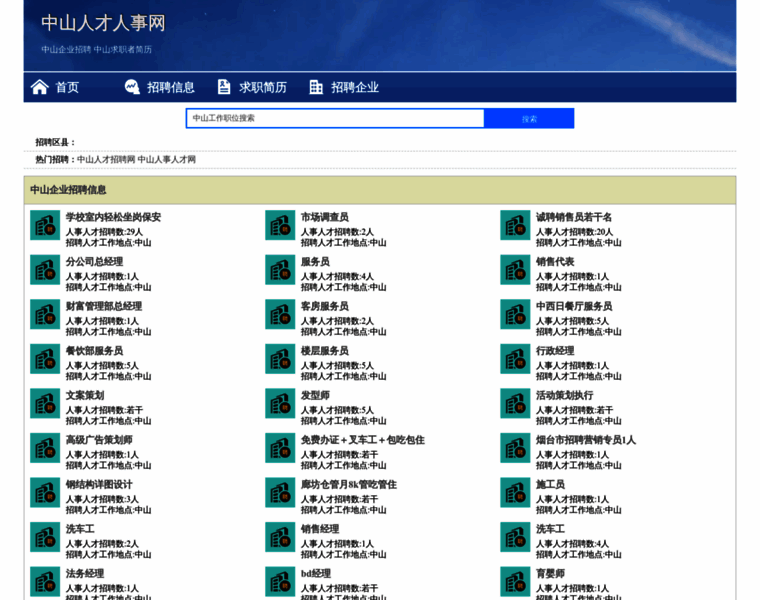The image size is (760, 600).
Task: Open the 首页 navigation tab
Action: coord(67,87)
